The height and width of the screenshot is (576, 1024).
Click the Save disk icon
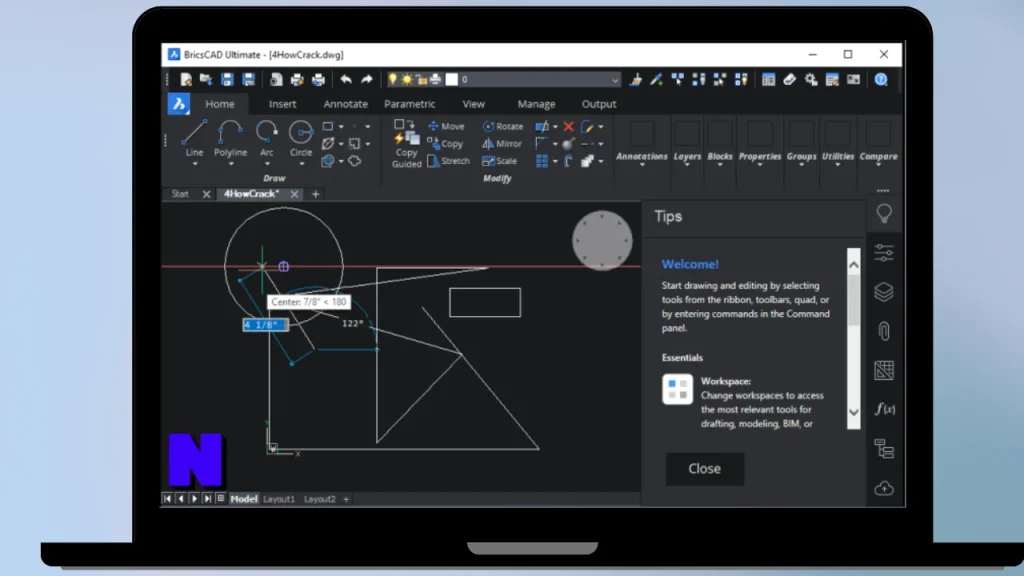click(x=227, y=80)
